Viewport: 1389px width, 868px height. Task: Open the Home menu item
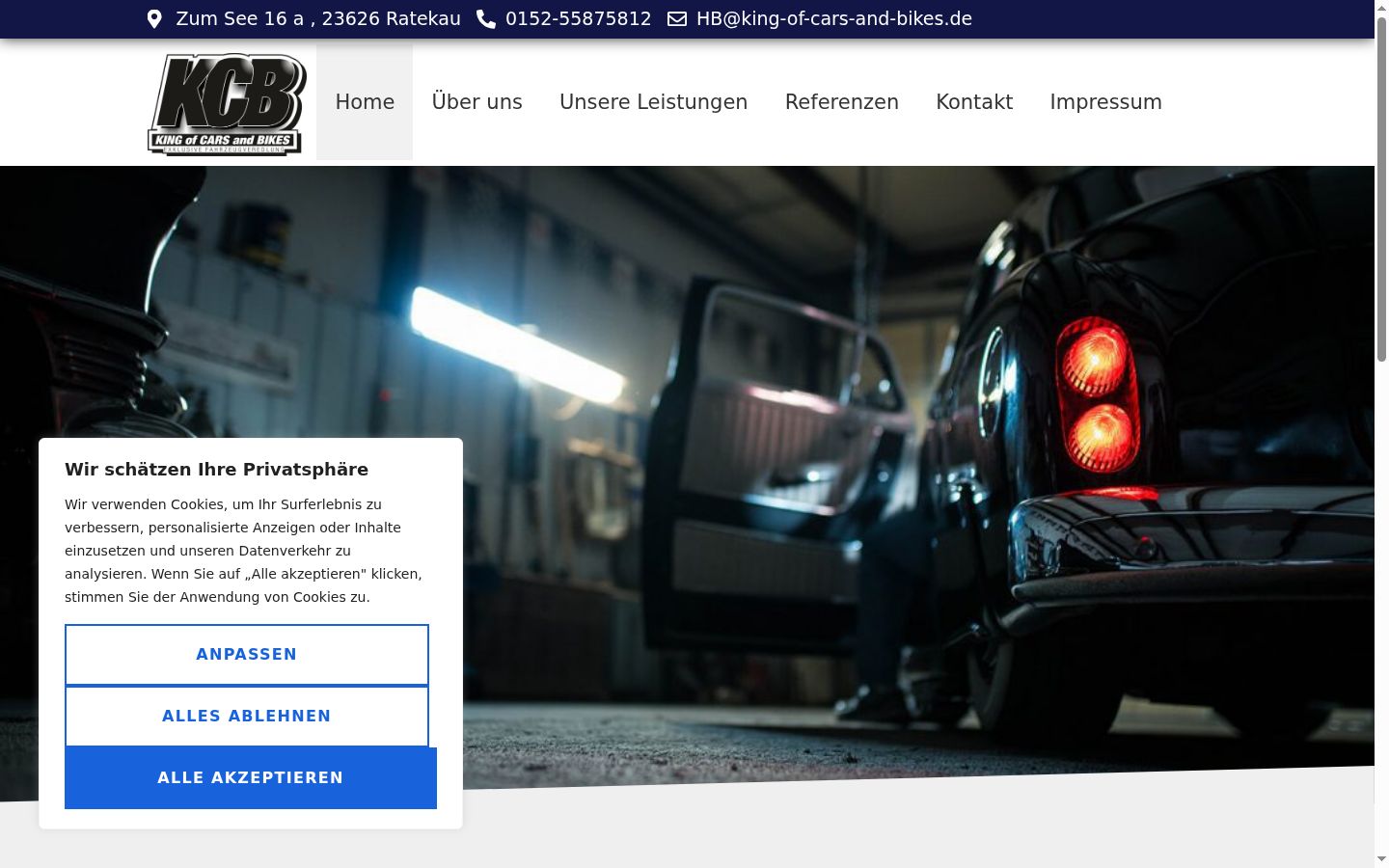pyautogui.click(x=365, y=102)
